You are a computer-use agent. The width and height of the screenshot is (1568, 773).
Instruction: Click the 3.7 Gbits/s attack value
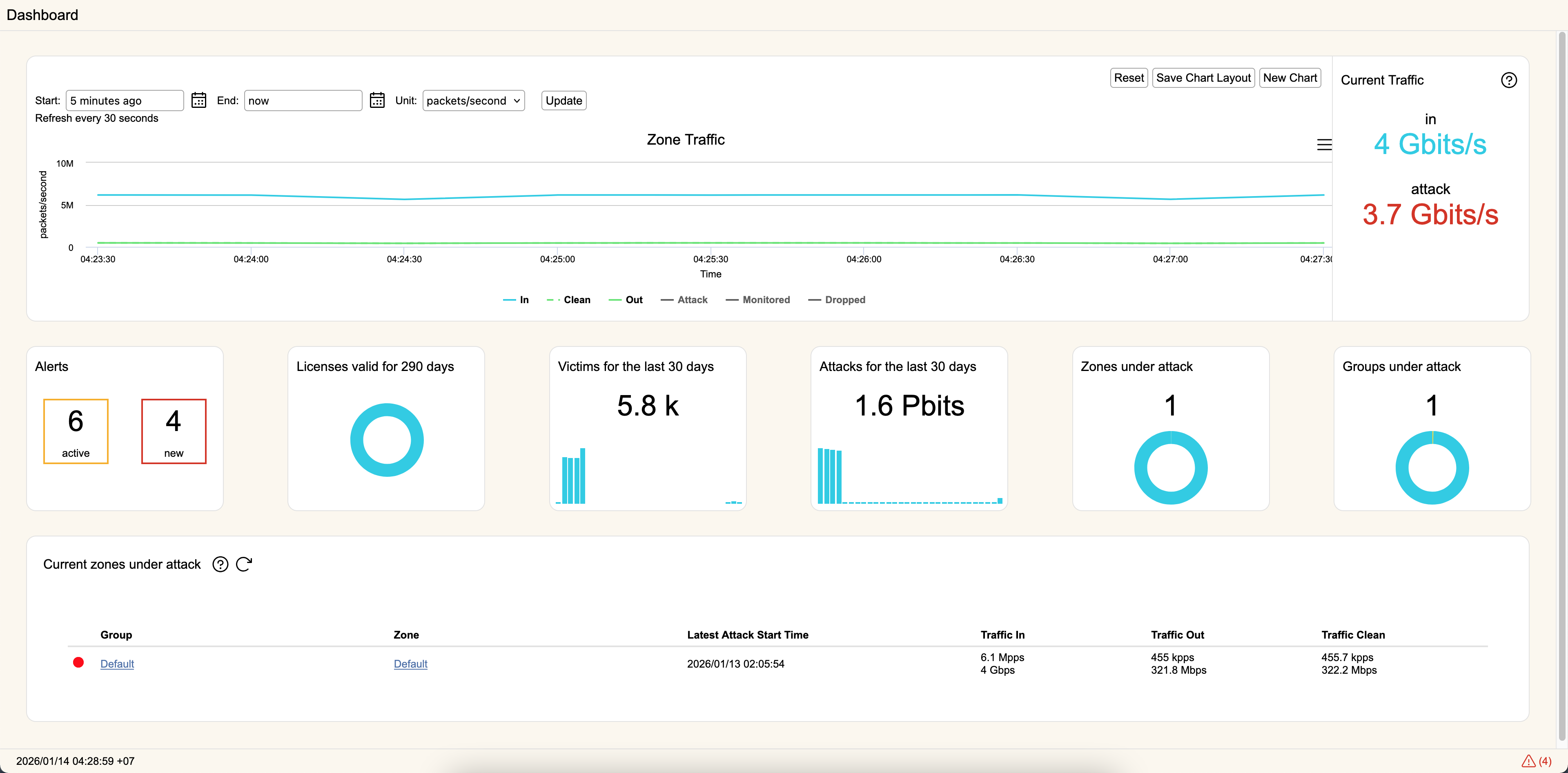click(1430, 214)
